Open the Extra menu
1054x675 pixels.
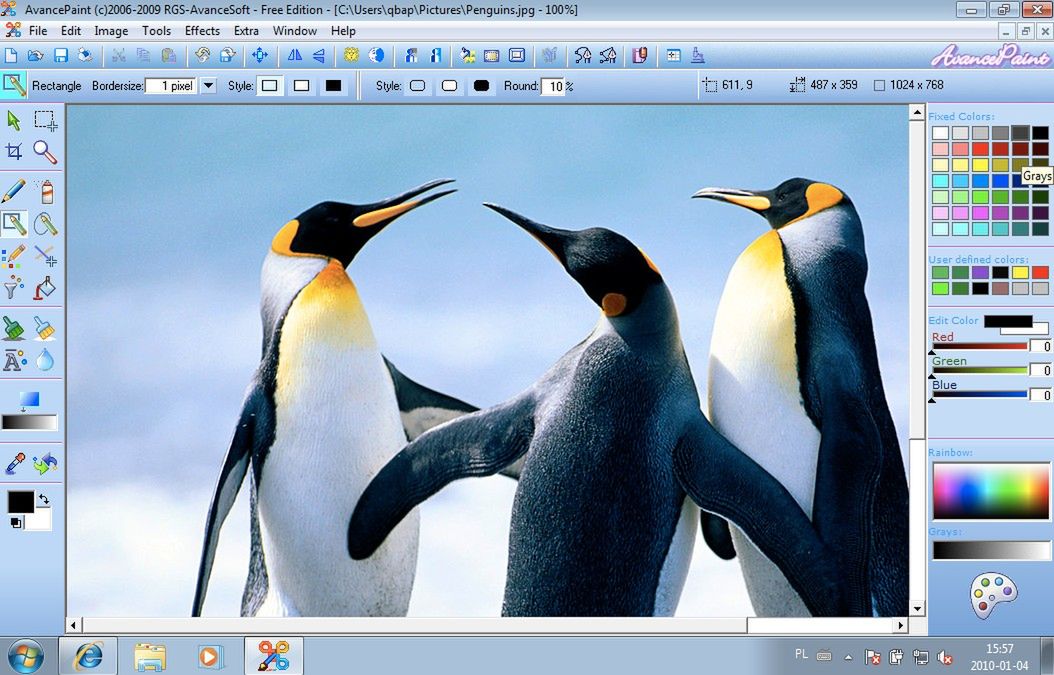point(246,31)
